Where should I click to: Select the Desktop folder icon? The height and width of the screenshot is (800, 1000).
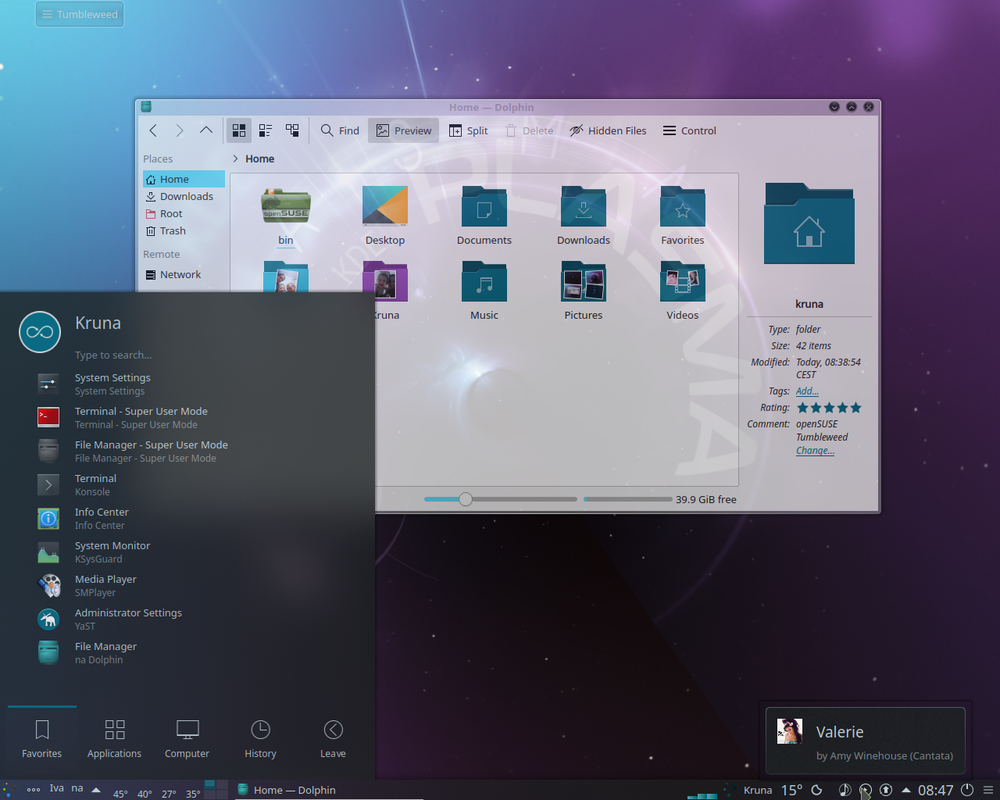[x=385, y=207]
